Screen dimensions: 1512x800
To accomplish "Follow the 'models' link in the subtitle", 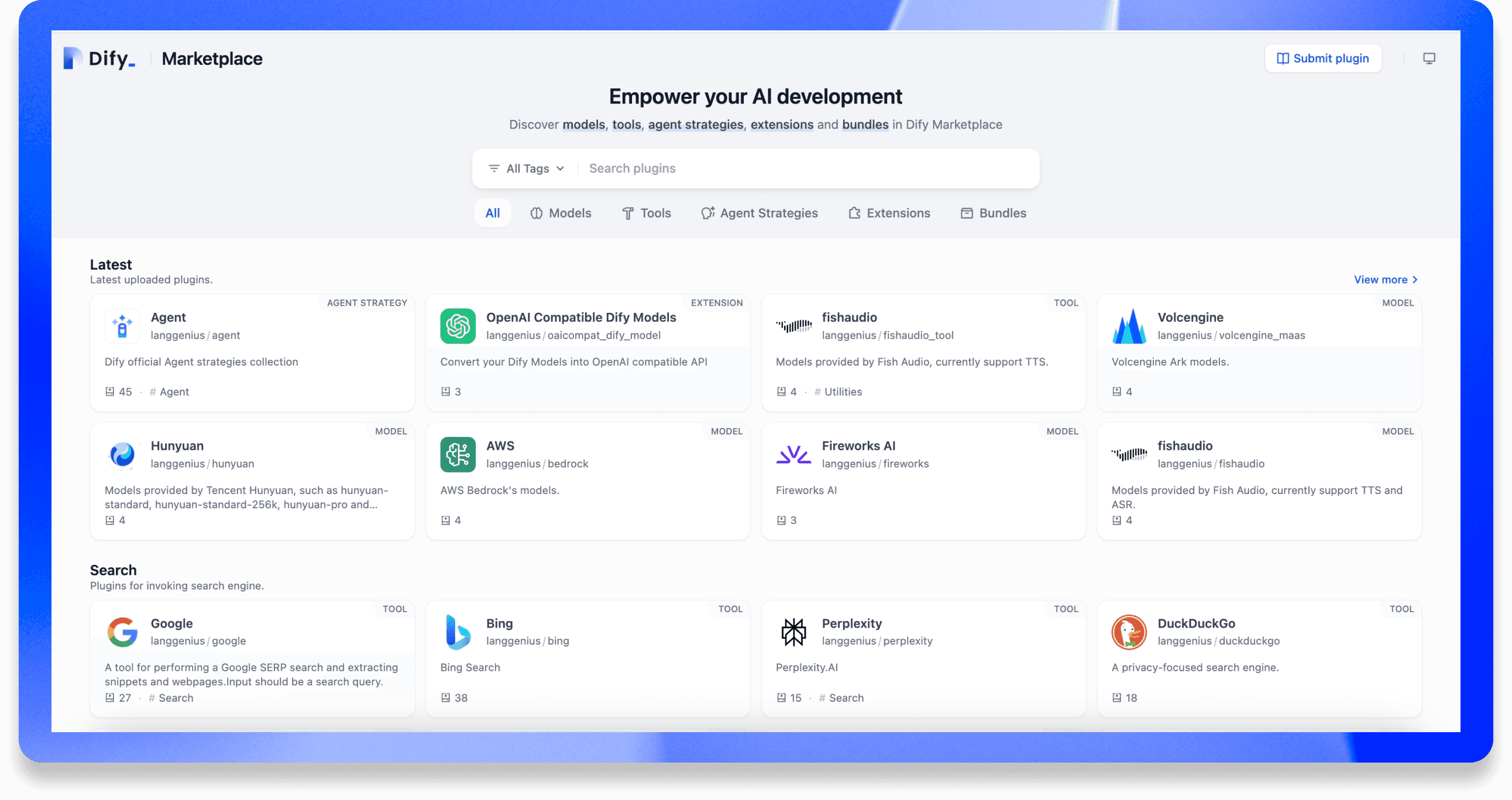I will tap(583, 125).
